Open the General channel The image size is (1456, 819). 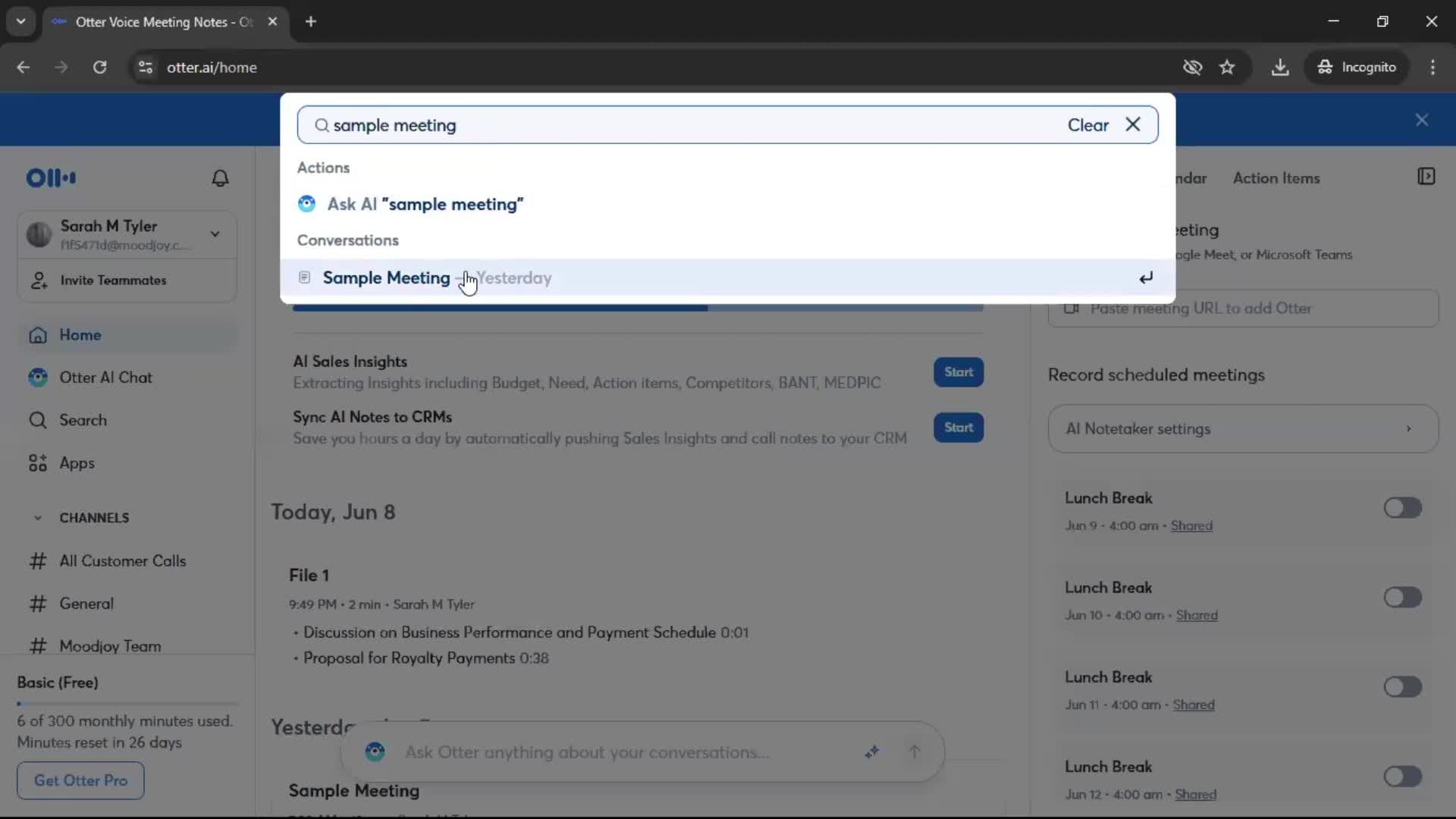127,604
